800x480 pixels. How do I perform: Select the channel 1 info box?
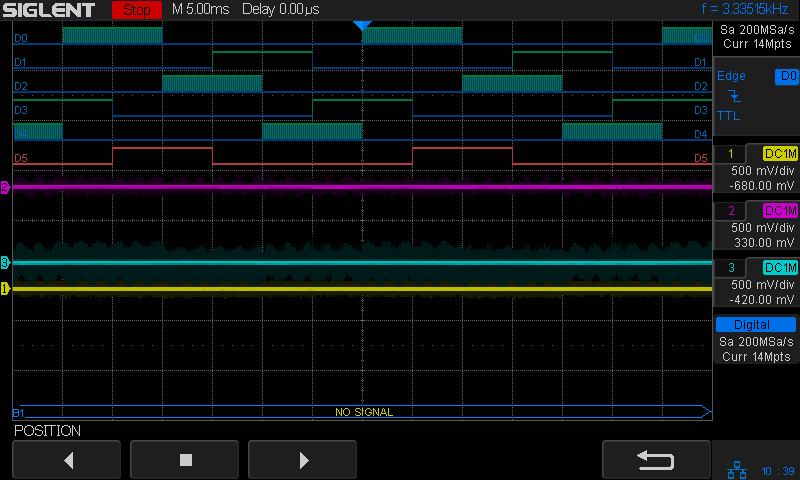click(756, 169)
